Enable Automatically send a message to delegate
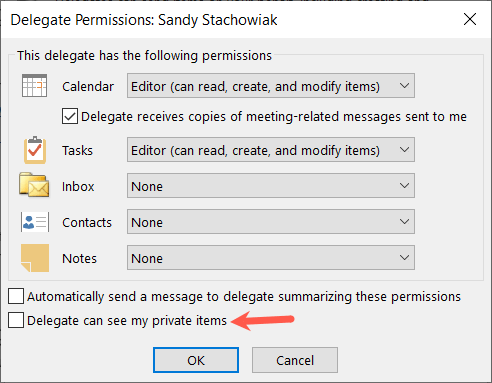492x383 pixels. point(16,296)
